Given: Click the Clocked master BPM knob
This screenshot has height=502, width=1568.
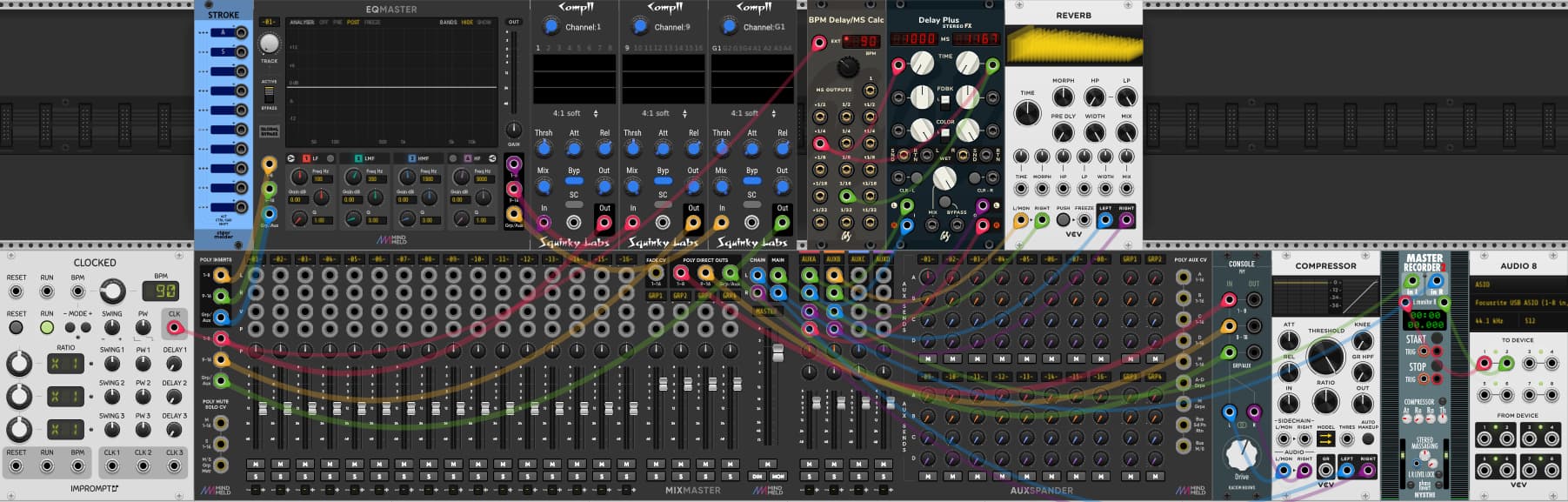Looking at the screenshot, I should (112, 291).
